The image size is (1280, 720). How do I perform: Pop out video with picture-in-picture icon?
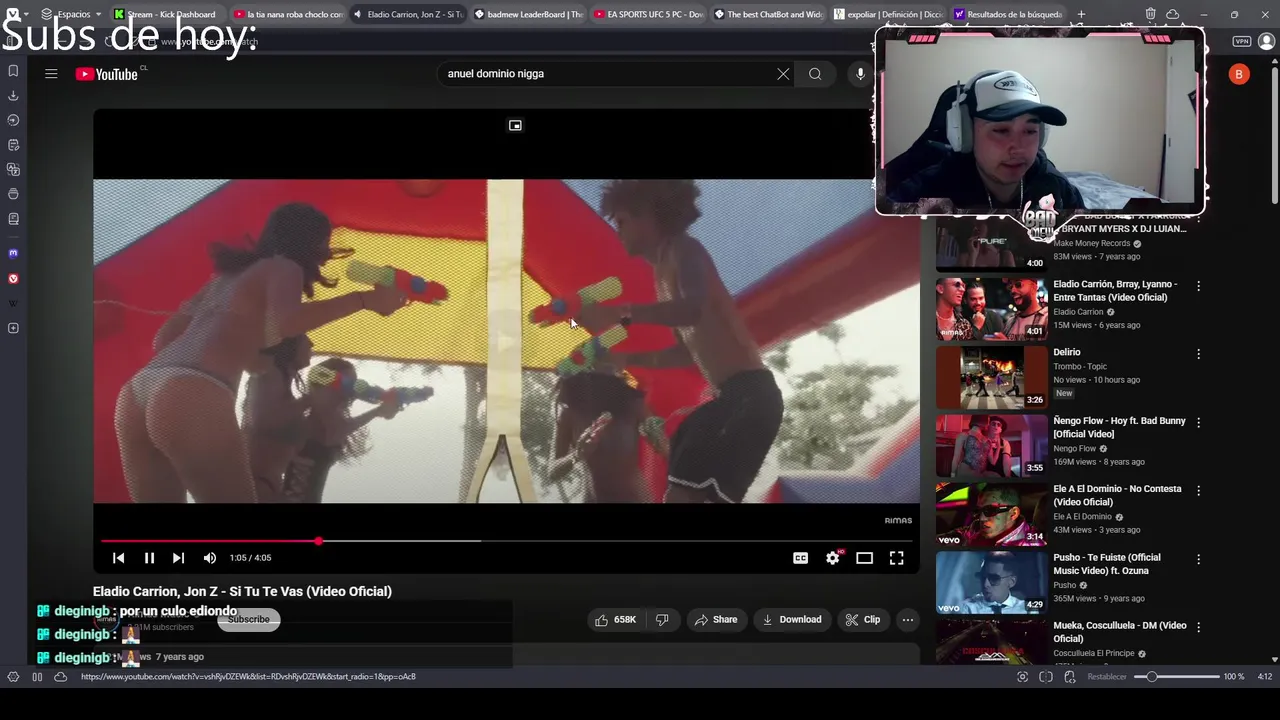point(515,125)
